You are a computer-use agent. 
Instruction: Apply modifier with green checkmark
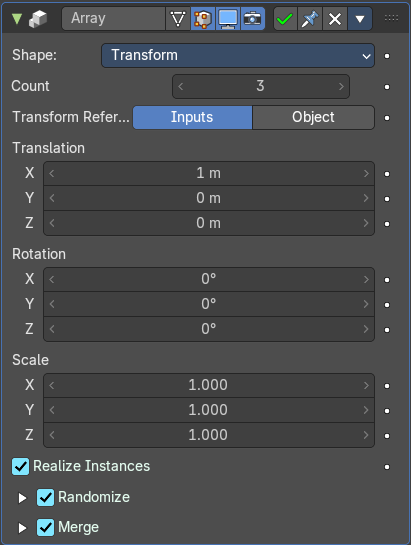click(x=285, y=18)
